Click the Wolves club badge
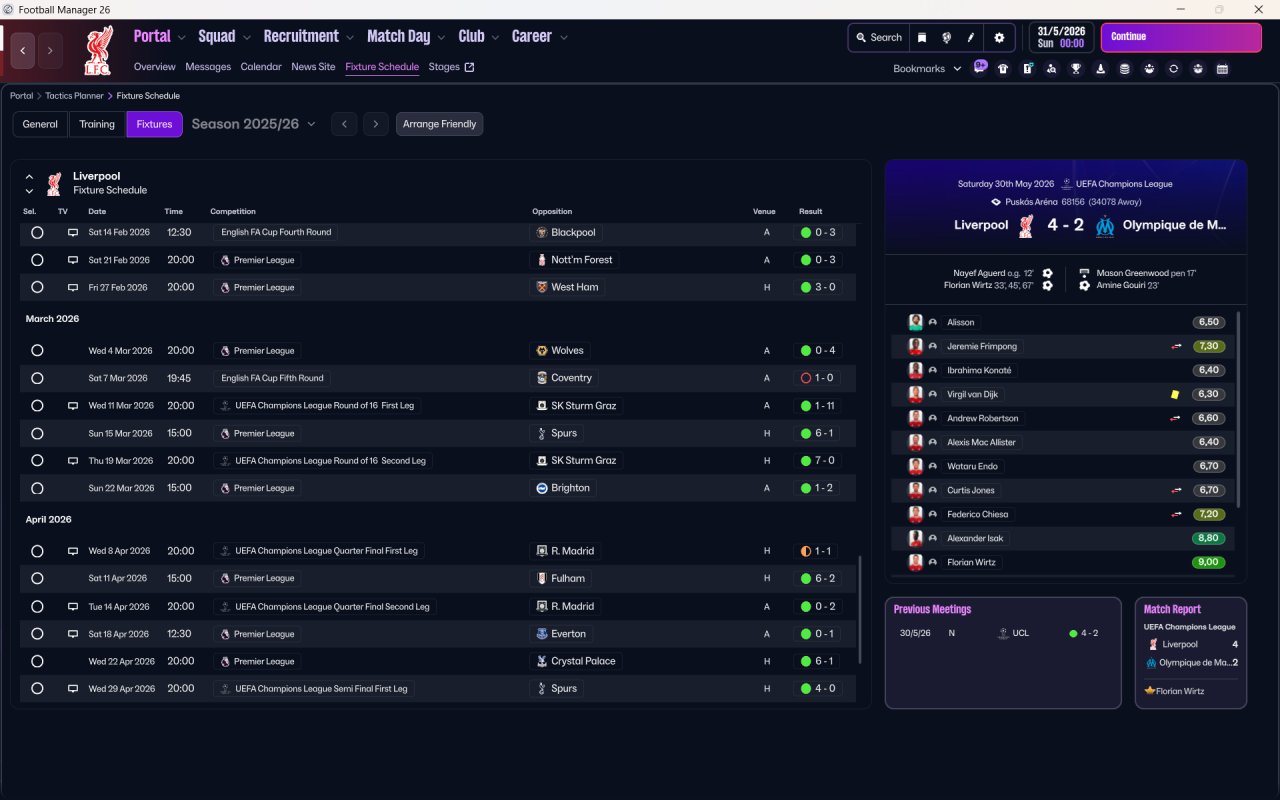Viewport: 1280px width, 800px height. [x=542, y=351]
